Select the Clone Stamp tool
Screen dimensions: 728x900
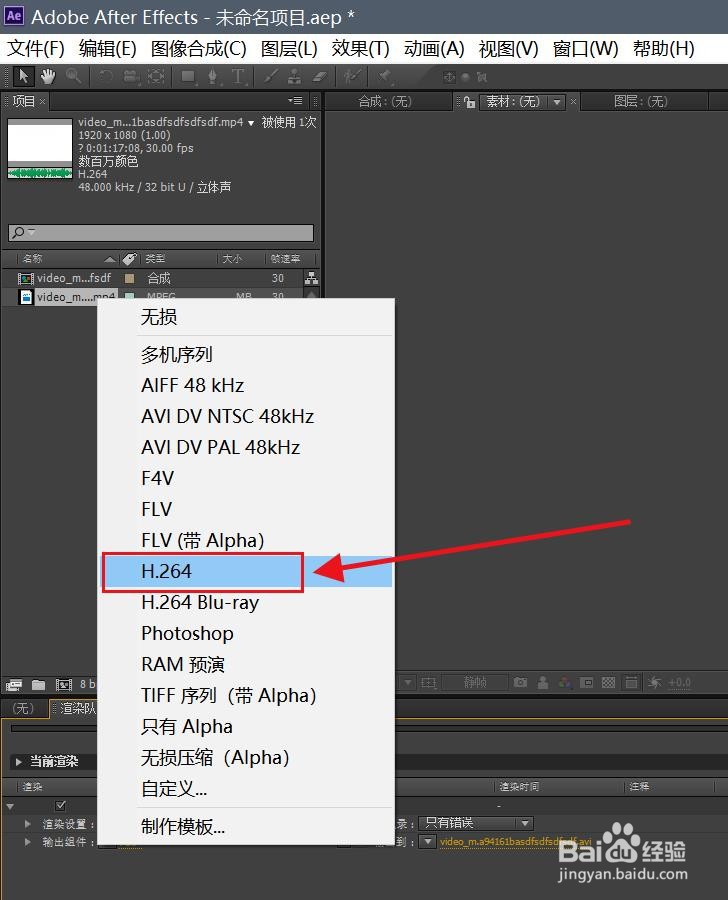[x=294, y=76]
